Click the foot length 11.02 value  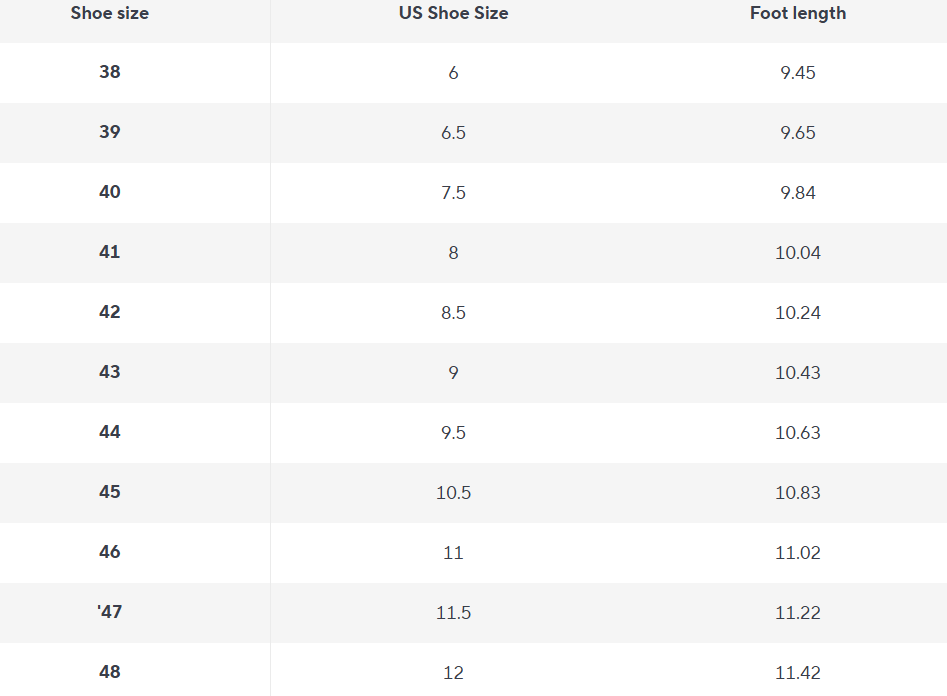797,552
